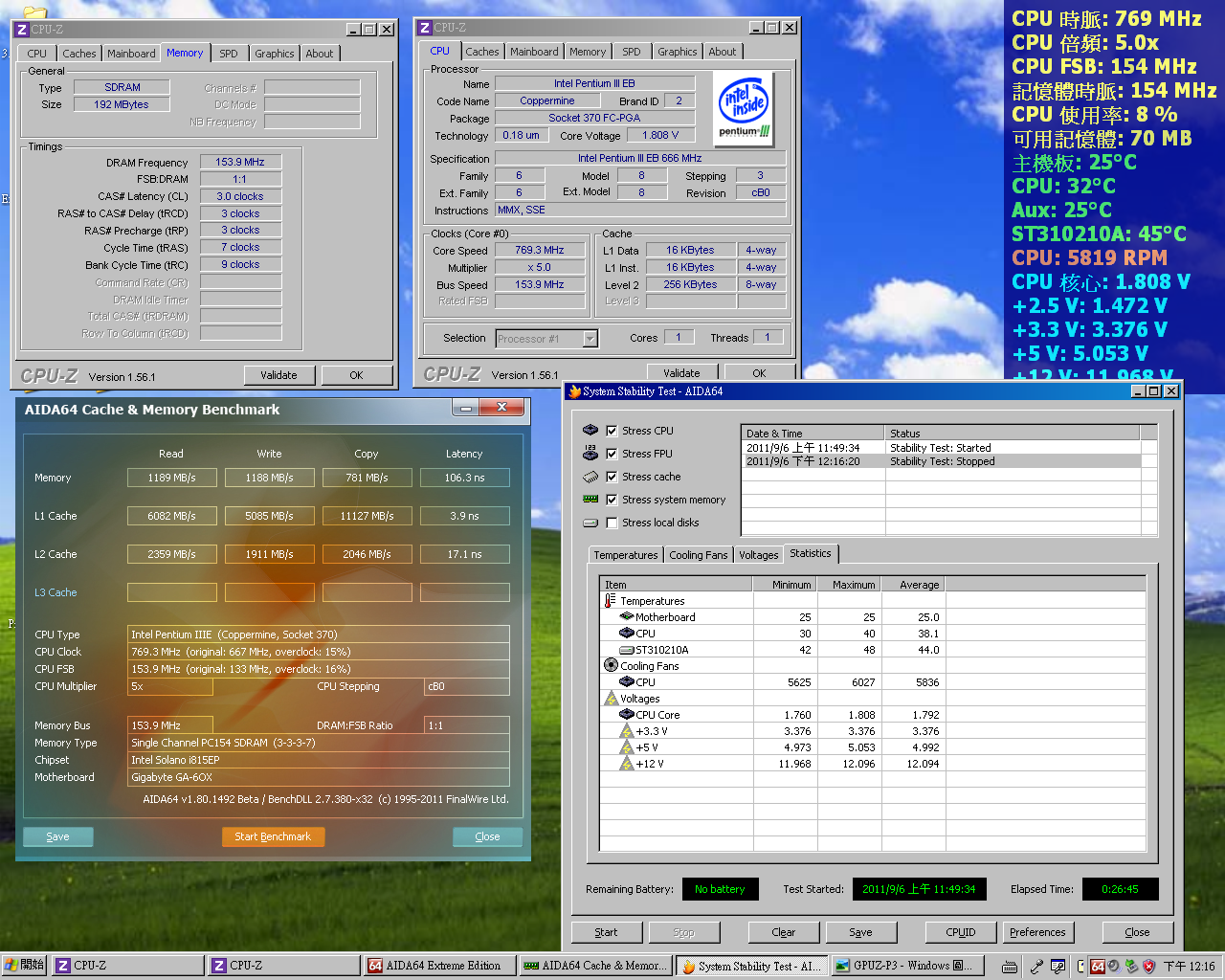1225x980 pixels.
Task: Select the Voltages tab
Action: click(x=758, y=555)
